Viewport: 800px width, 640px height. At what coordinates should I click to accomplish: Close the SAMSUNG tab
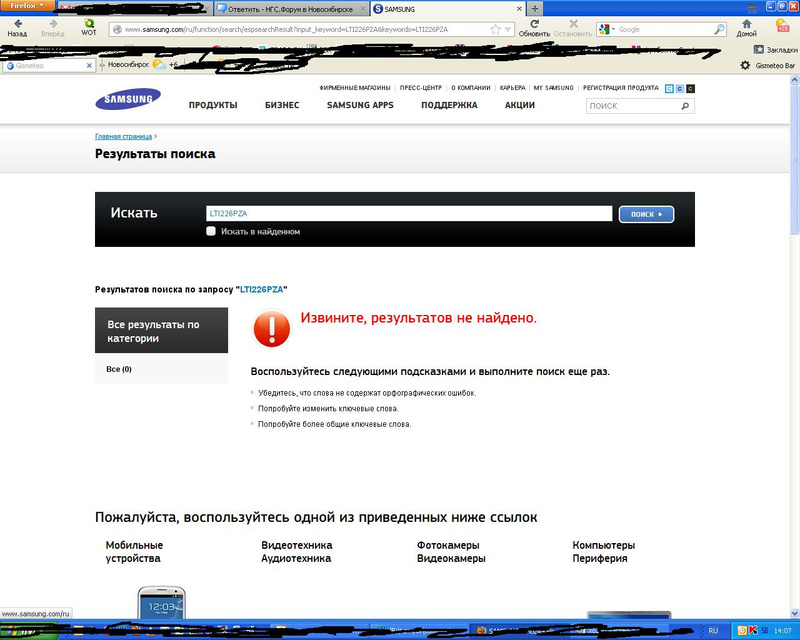[519, 9]
